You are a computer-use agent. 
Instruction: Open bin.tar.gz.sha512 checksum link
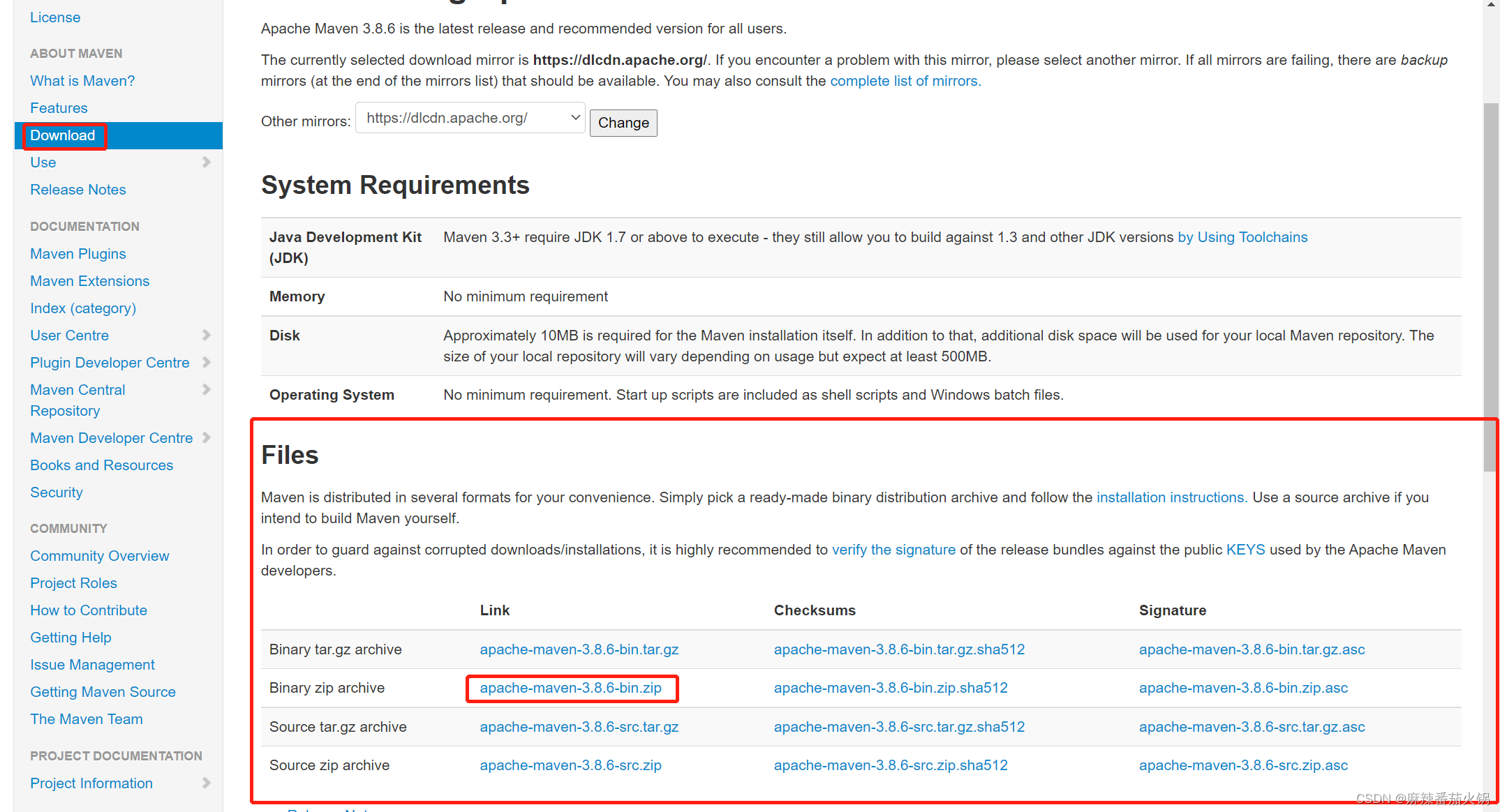pos(899,649)
